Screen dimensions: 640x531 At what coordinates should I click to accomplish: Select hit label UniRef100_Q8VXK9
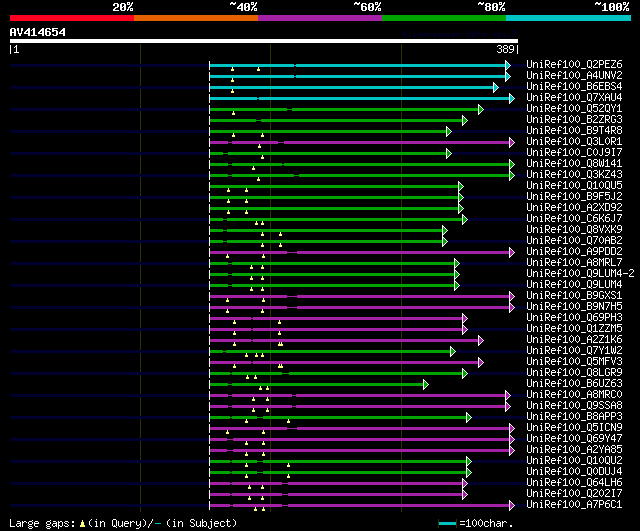[574, 230]
